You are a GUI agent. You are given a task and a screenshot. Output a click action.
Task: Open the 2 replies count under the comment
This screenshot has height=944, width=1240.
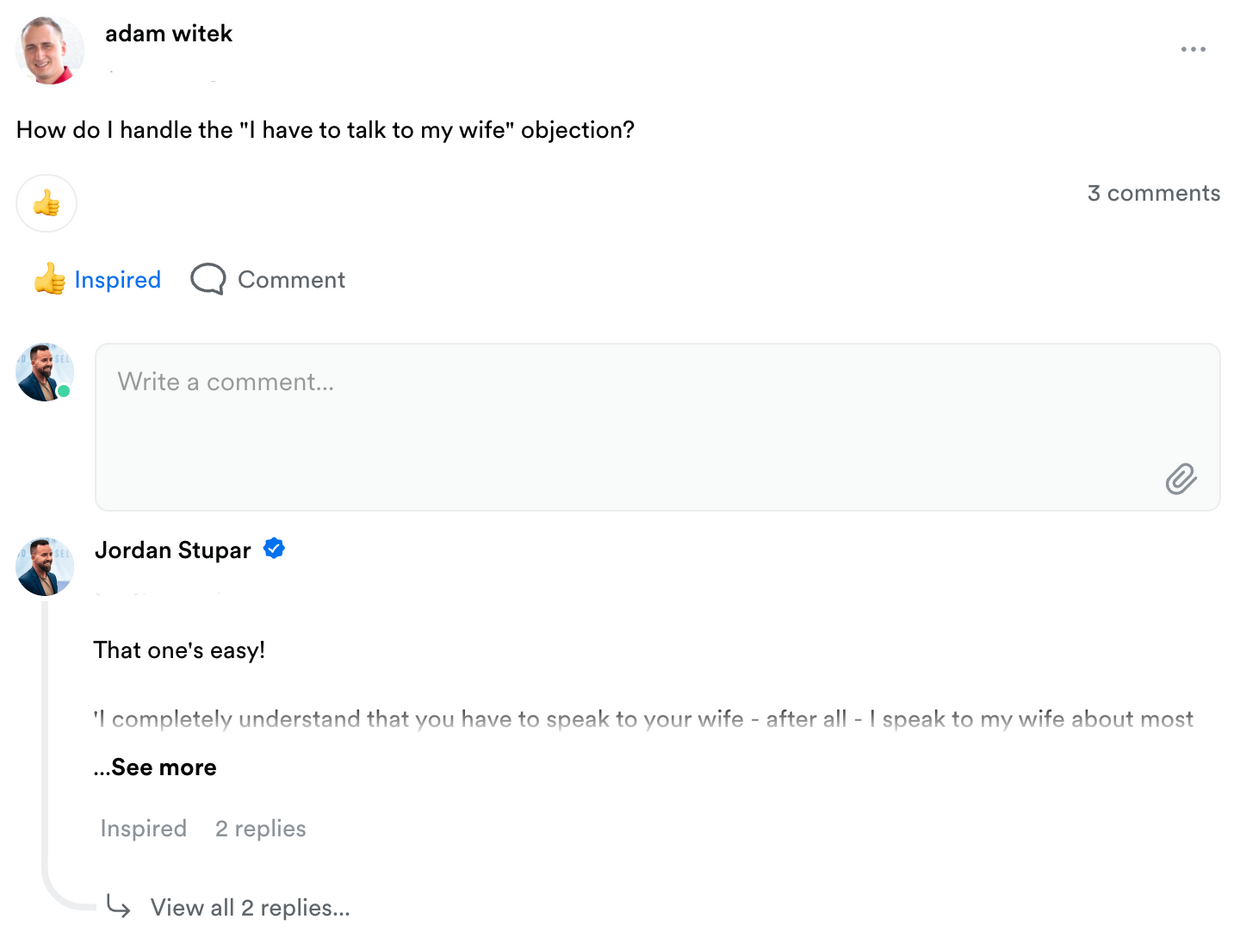260,828
